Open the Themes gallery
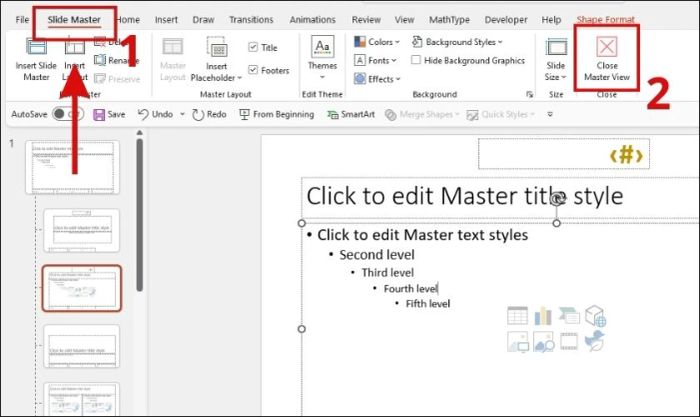The width and height of the screenshot is (700, 417). 322,58
